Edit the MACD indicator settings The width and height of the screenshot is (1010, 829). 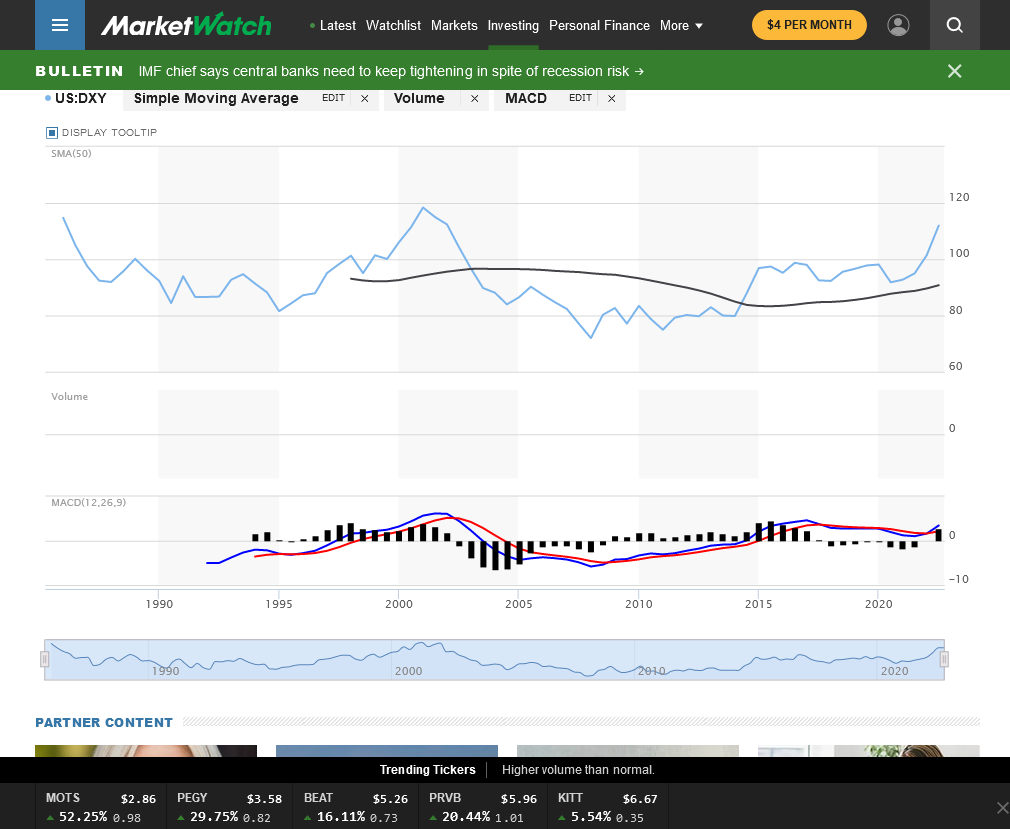pyautogui.click(x=580, y=98)
